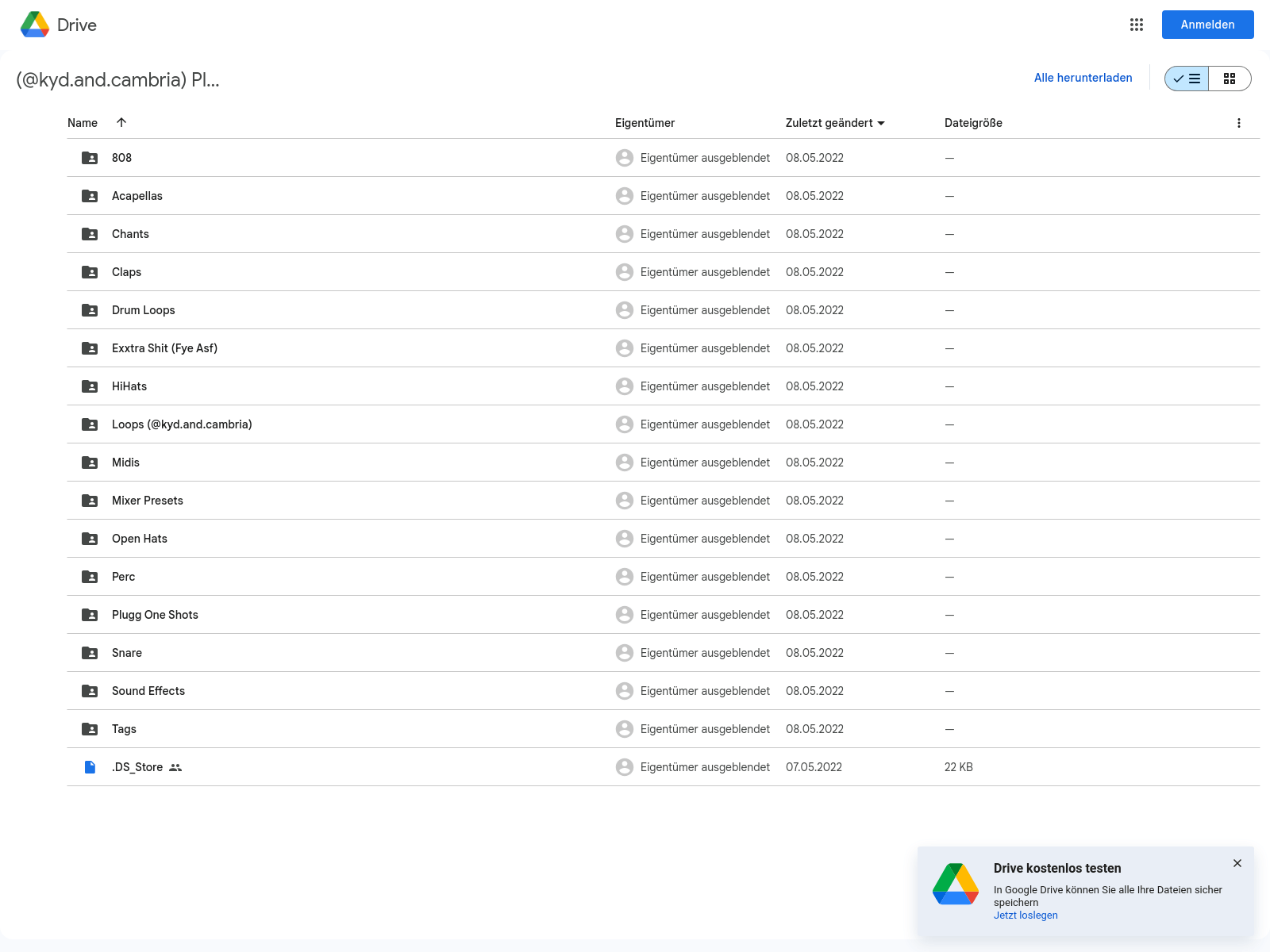The width and height of the screenshot is (1270, 952).
Task: Select the .DS_Store file name
Action: (137, 767)
